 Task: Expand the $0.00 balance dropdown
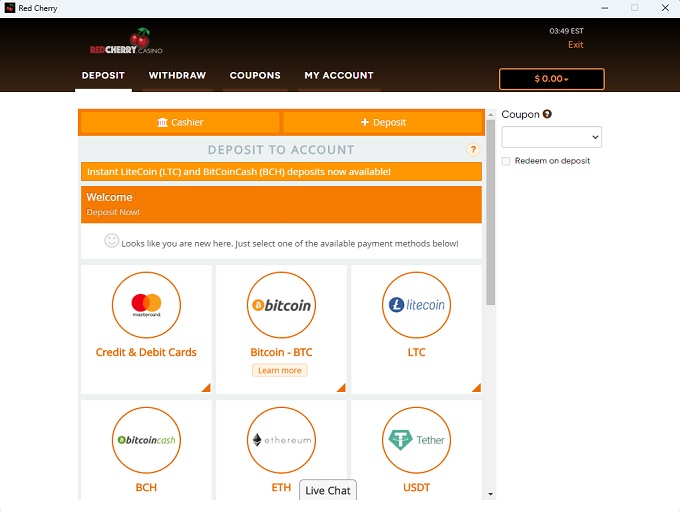click(551, 79)
